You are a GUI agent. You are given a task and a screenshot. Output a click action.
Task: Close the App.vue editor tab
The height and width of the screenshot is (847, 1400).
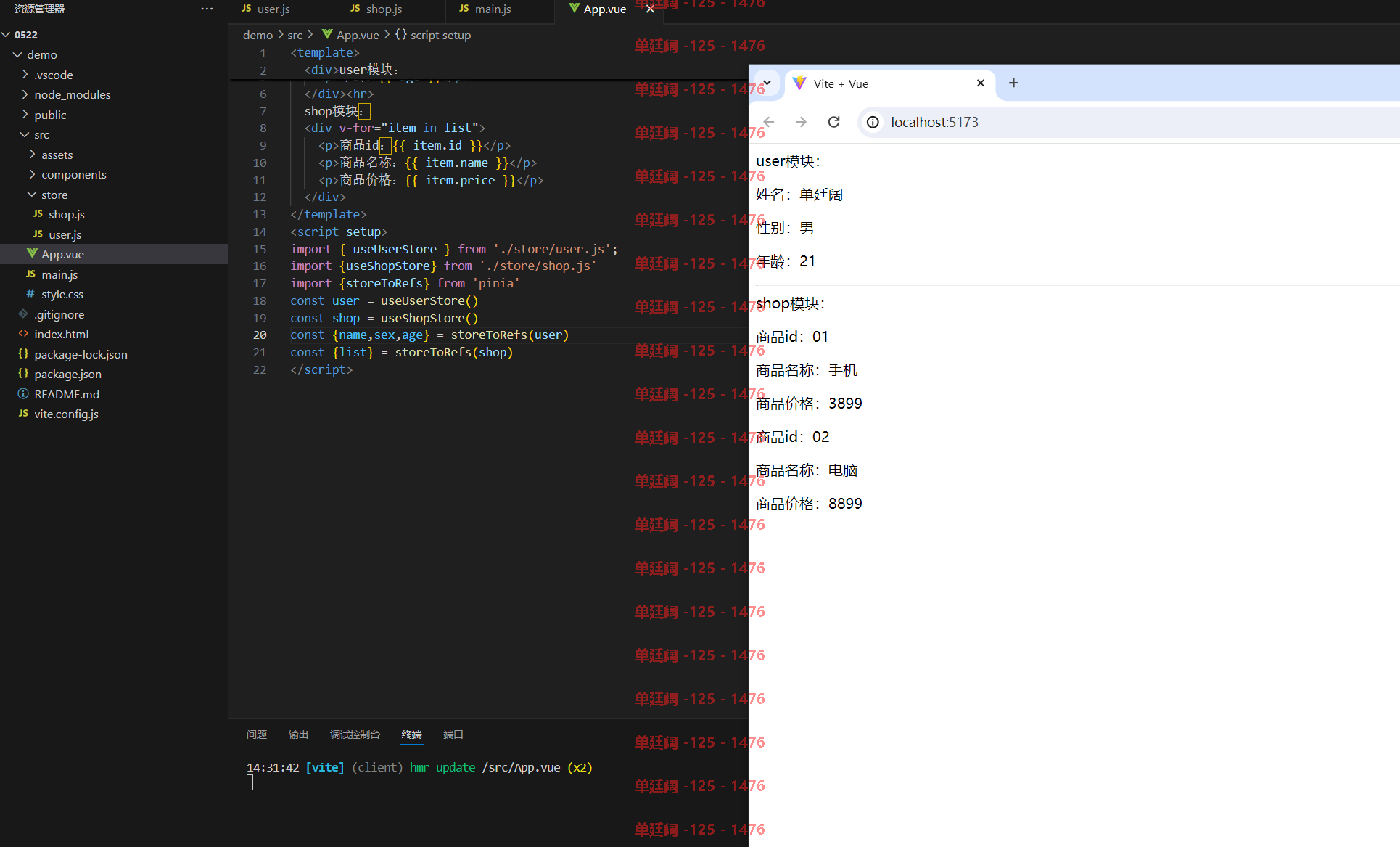pyautogui.click(x=650, y=9)
